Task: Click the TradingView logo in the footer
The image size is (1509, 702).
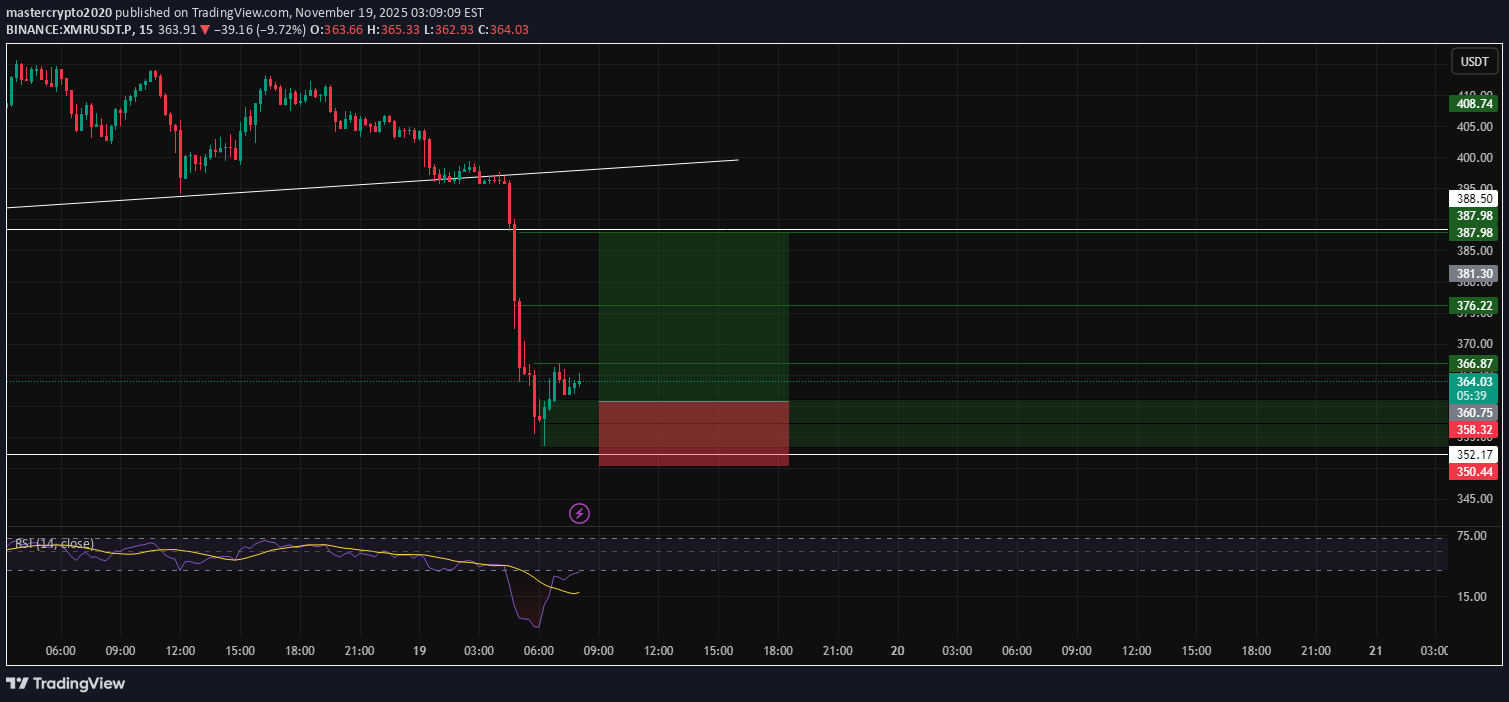Action: 66,684
